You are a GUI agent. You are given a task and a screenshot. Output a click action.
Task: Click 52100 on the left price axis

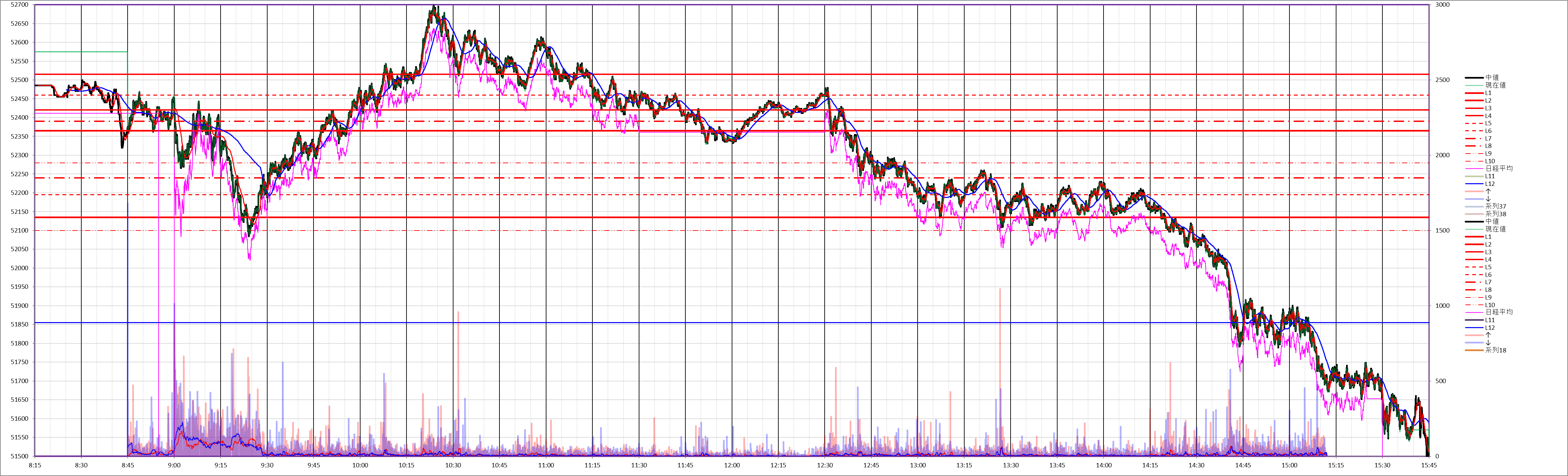[19, 231]
